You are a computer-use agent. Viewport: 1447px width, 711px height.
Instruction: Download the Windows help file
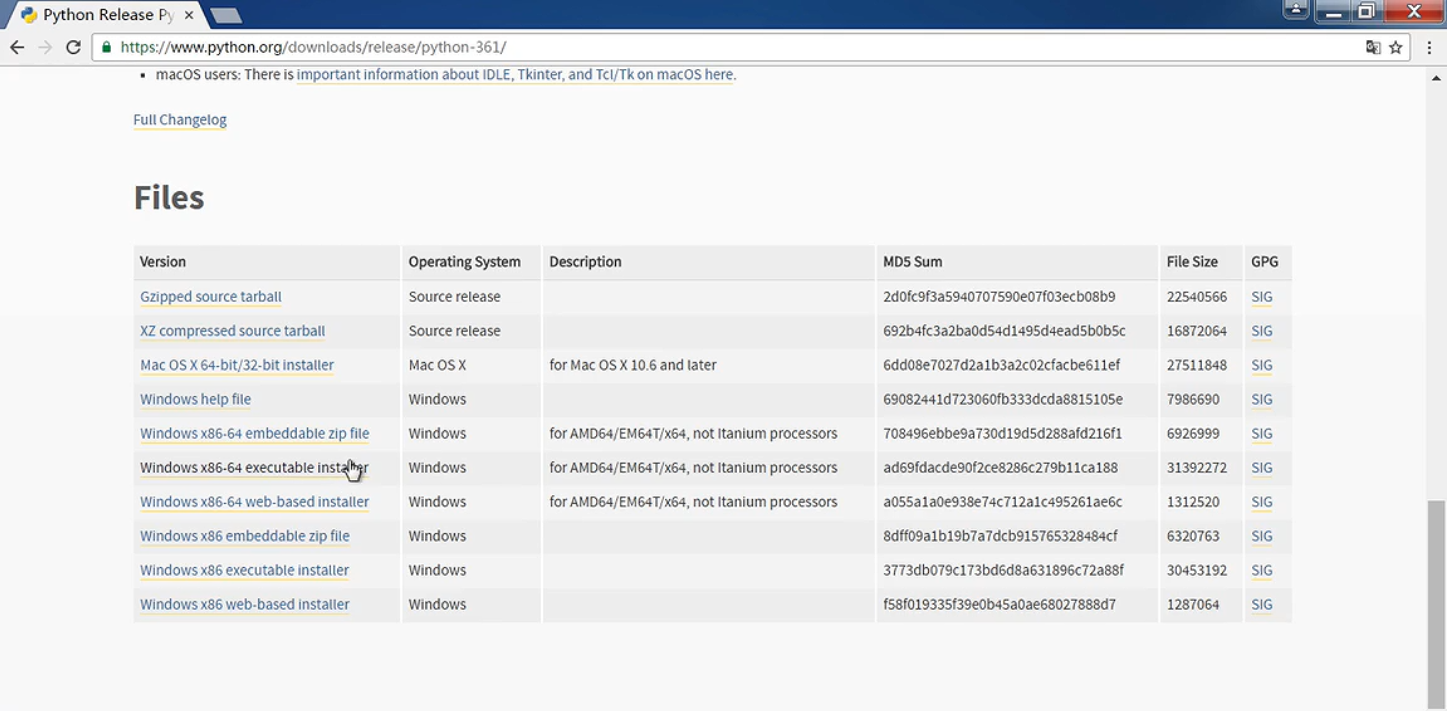pyautogui.click(x=196, y=399)
